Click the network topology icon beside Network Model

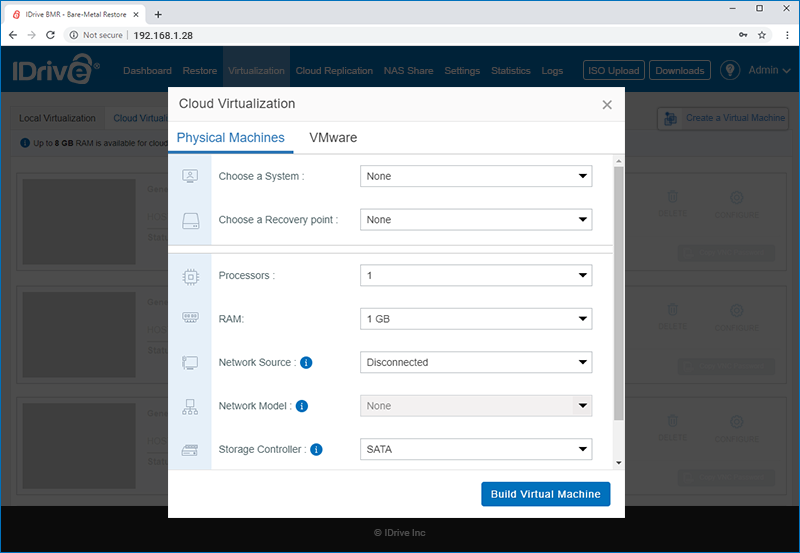click(190, 407)
